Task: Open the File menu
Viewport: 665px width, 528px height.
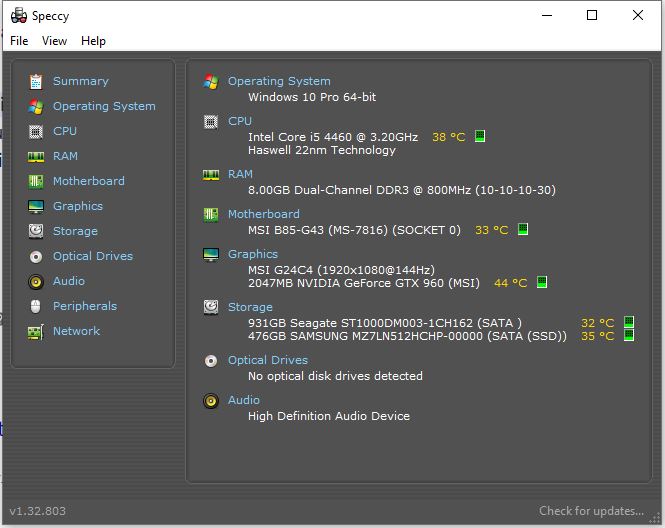Action: pos(19,41)
